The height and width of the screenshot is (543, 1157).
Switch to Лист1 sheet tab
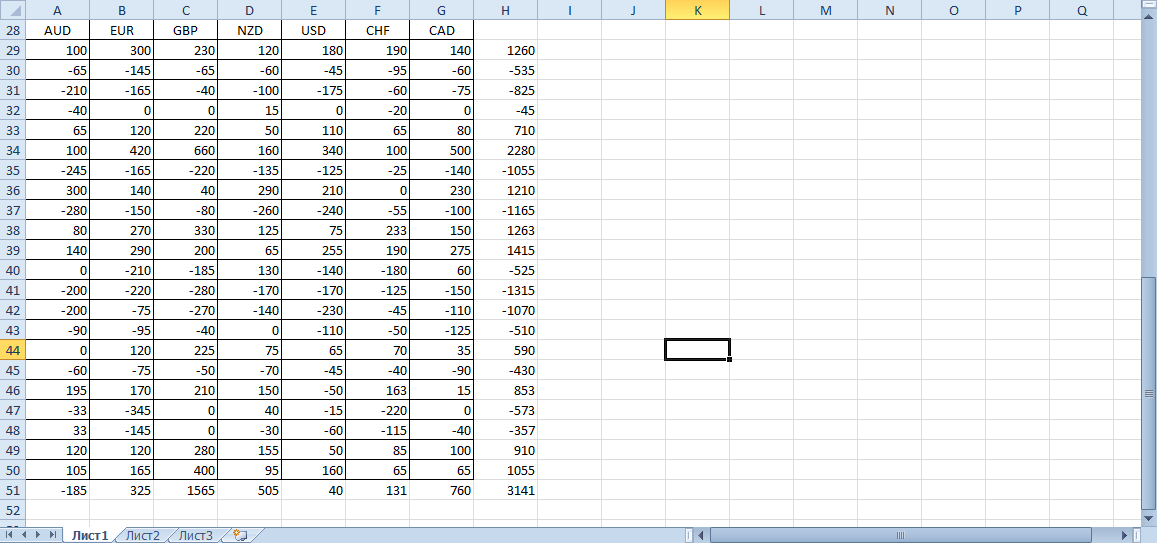click(x=90, y=535)
